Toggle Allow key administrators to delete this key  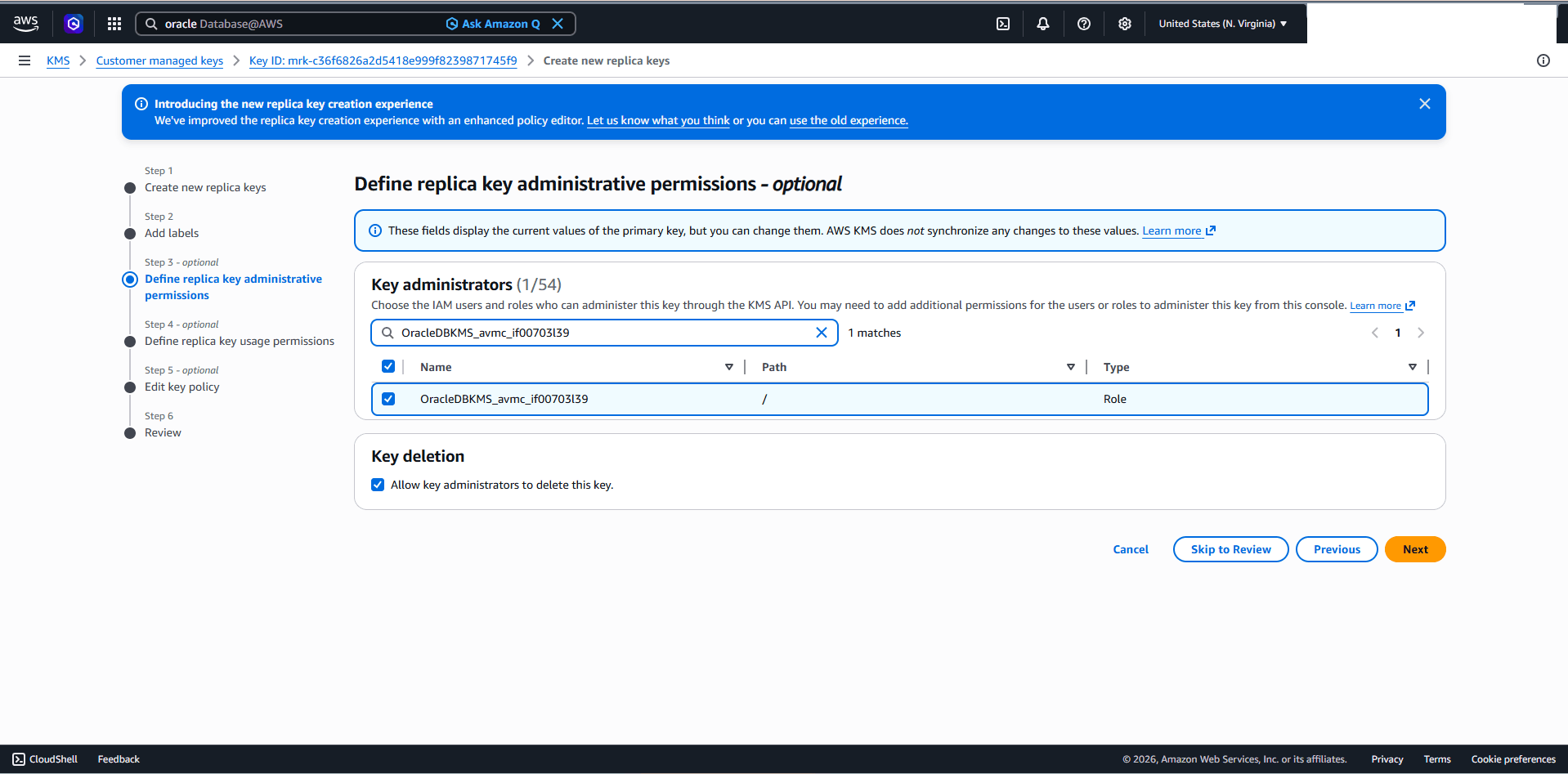click(378, 485)
